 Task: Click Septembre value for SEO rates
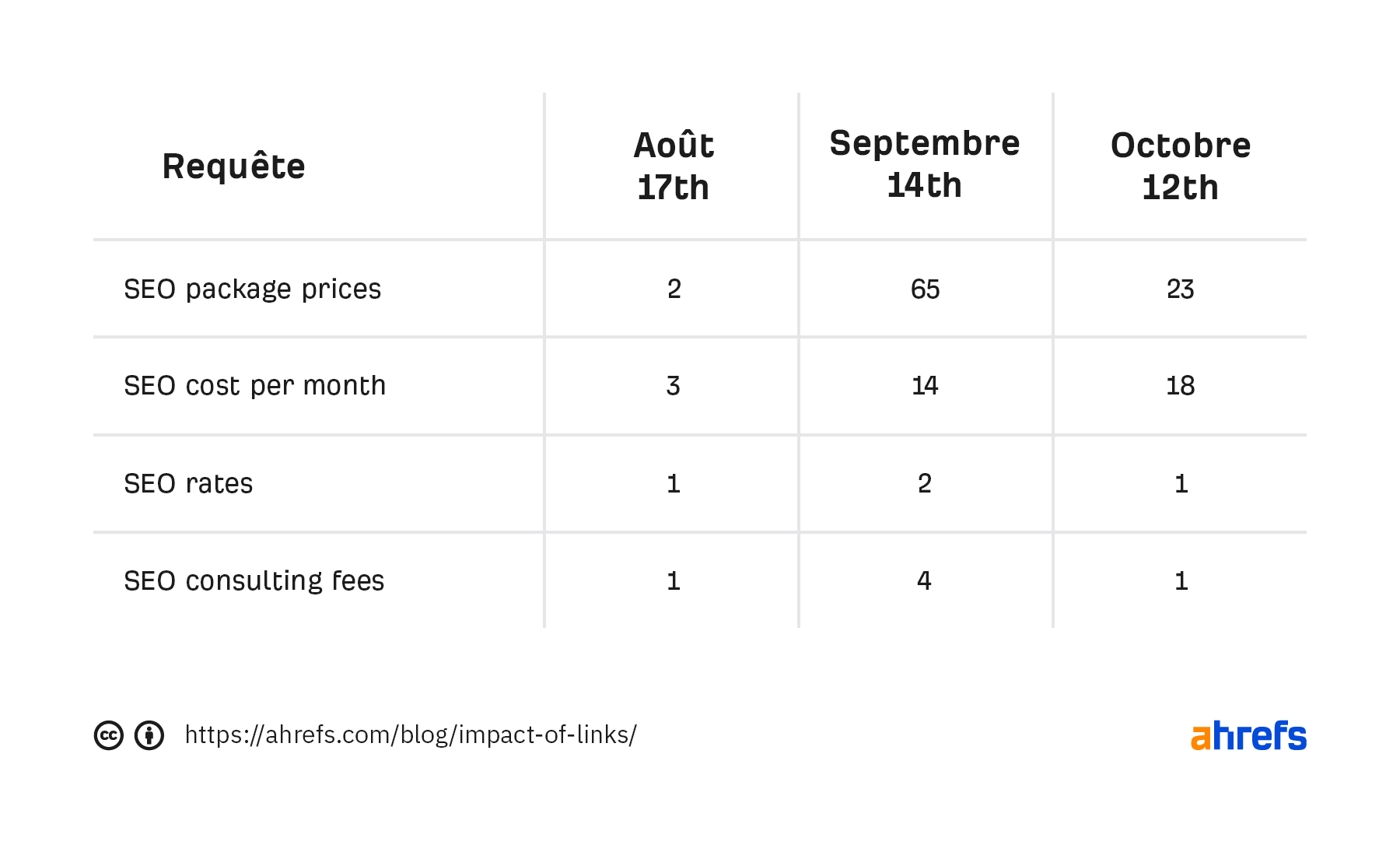[x=925, y=484]
